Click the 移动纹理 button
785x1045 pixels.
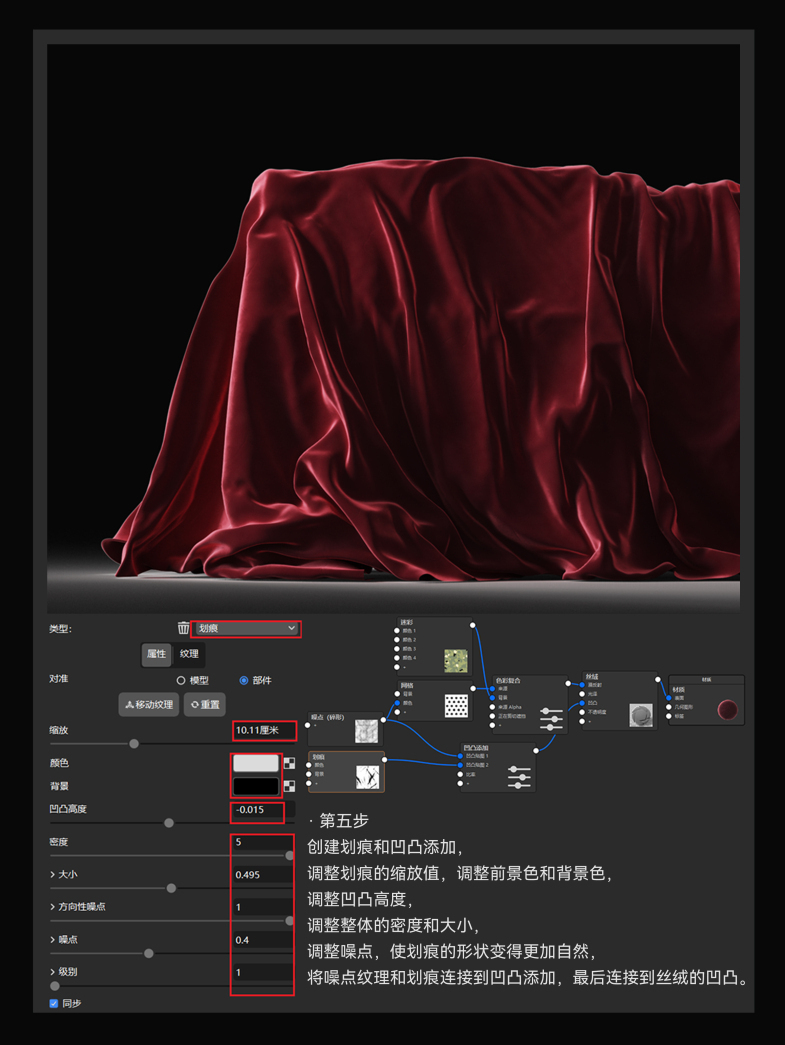(x=149, y=704)
